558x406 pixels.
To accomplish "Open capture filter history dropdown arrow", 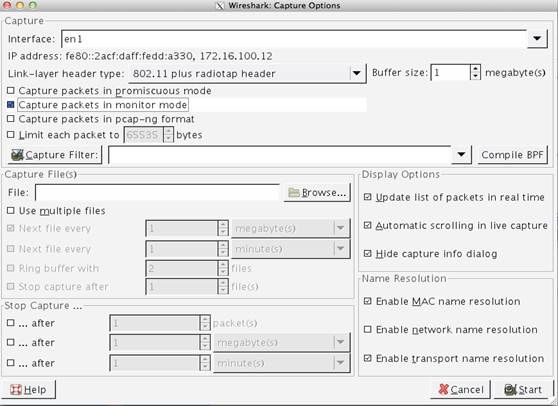I will 461,155.
